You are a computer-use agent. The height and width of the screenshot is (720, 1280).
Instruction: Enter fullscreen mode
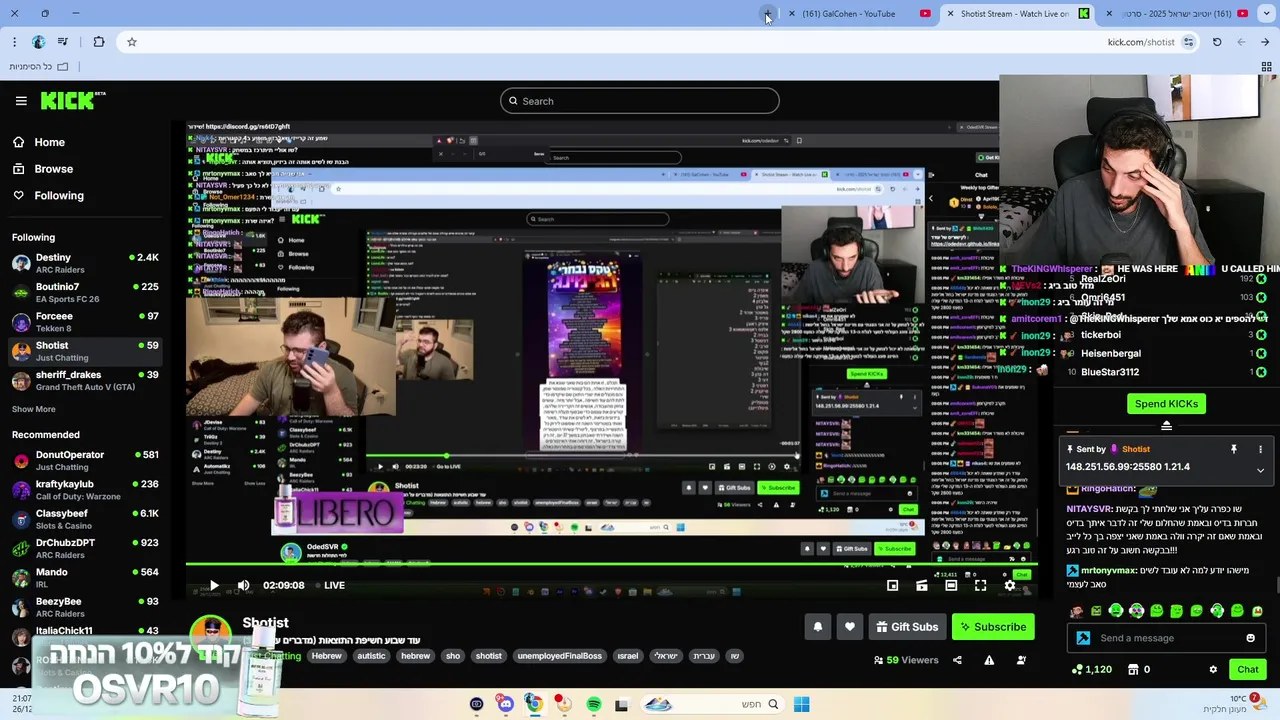point(980,586)
